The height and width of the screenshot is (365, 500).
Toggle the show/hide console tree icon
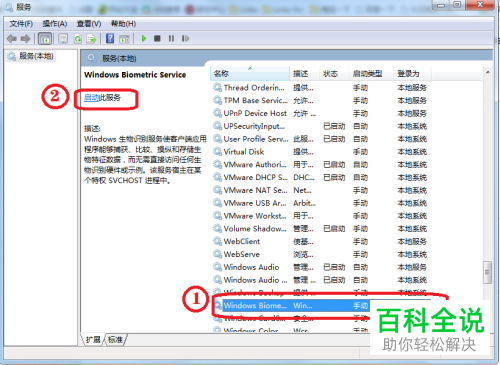45,39
